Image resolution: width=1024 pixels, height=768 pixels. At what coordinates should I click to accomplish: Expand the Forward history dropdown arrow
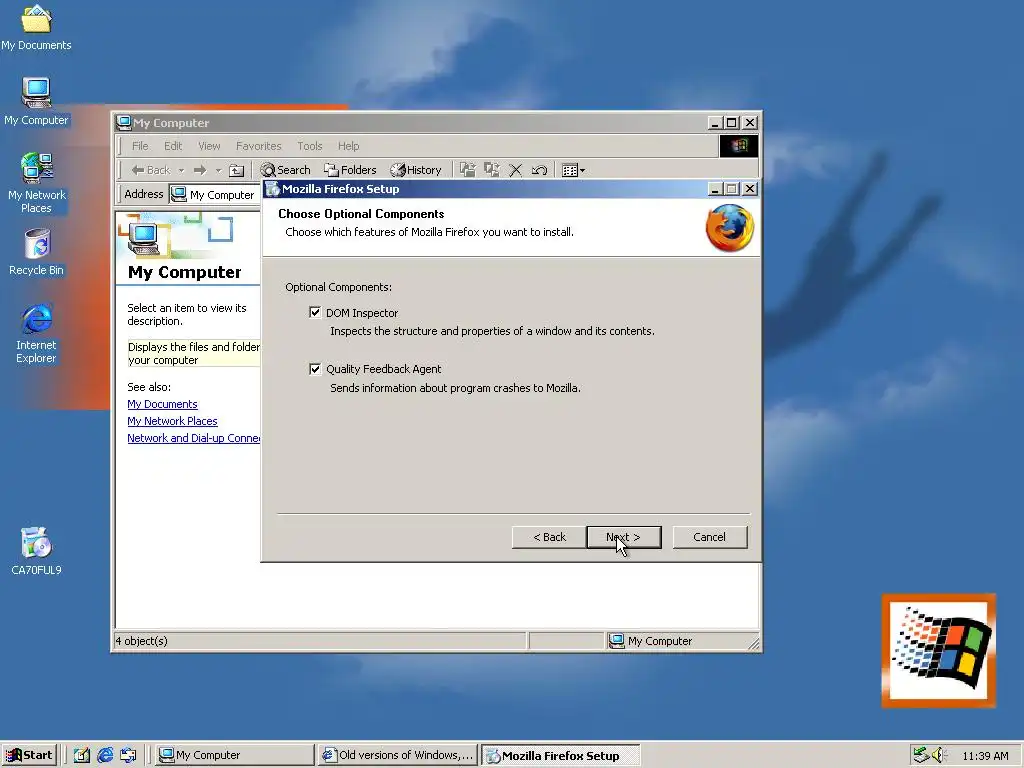click(218, 170)
